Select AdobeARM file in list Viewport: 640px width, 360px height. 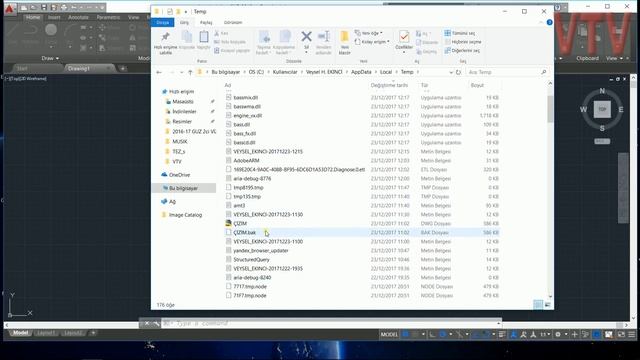pyautogui.click(x=246, y=161)
